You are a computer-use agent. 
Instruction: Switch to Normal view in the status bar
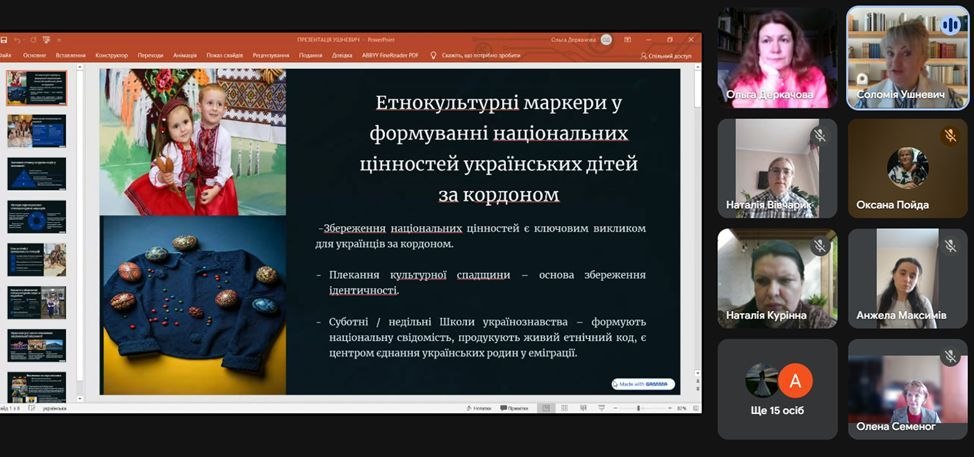pos(545,408)
